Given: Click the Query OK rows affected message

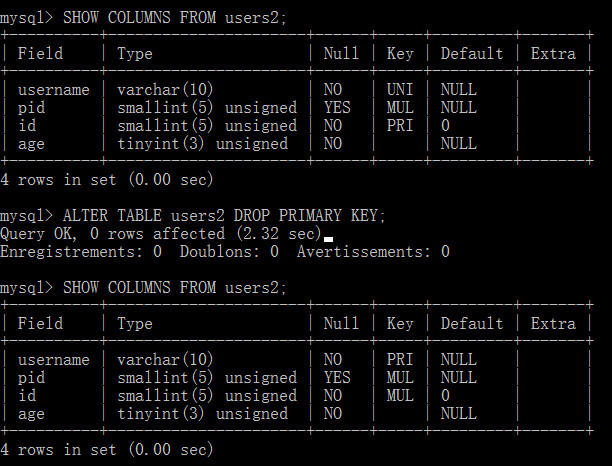Looking at the screenshot, I should pos(160,234).
